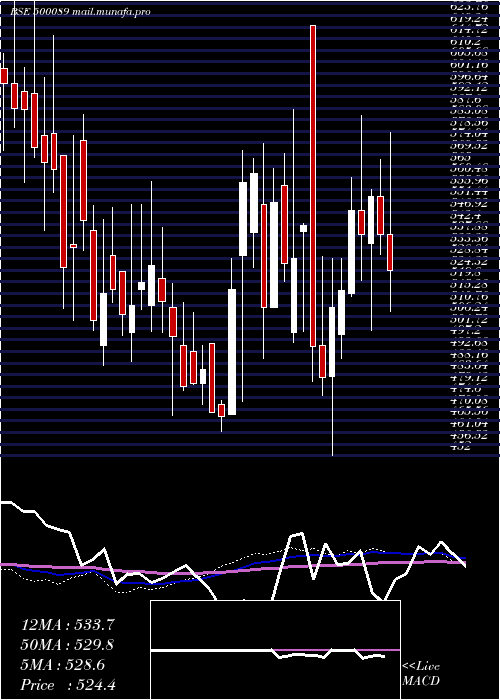Click the 524.32 price axis label

(468, 262)
